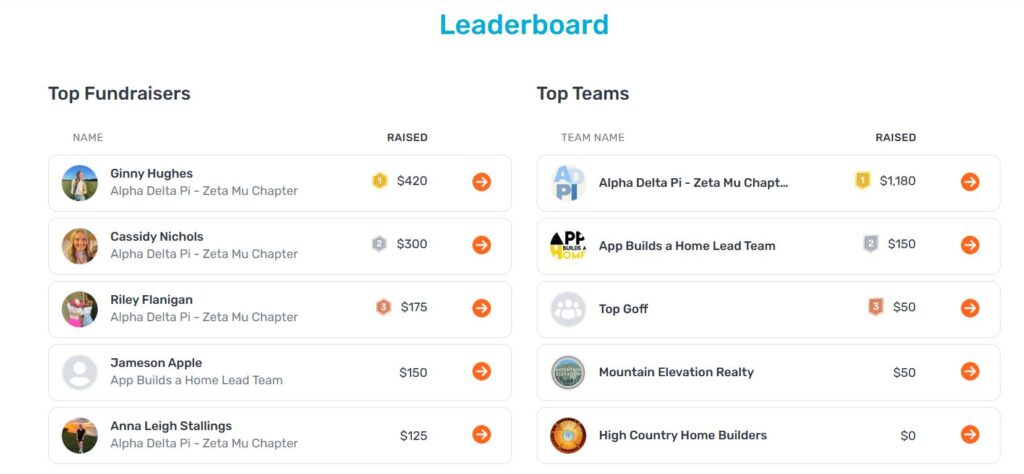Open Riley Flanigan's page via arrow icon

(x=481, y=308)
